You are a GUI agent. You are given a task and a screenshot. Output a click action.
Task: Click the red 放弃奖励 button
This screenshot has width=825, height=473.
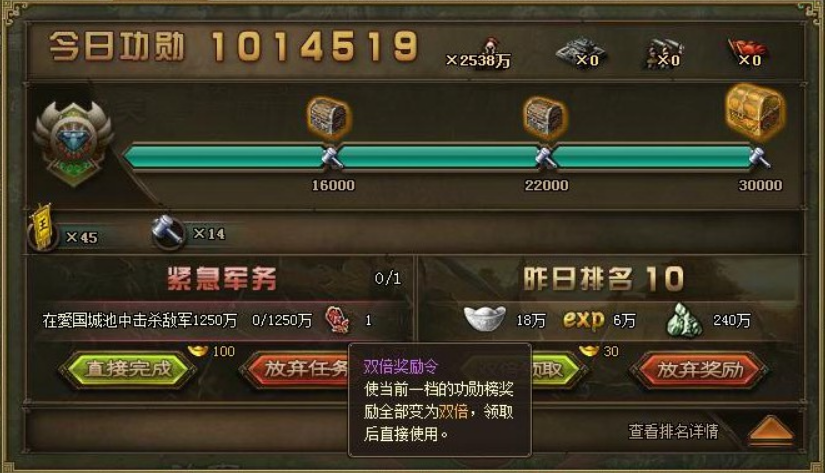700,369
